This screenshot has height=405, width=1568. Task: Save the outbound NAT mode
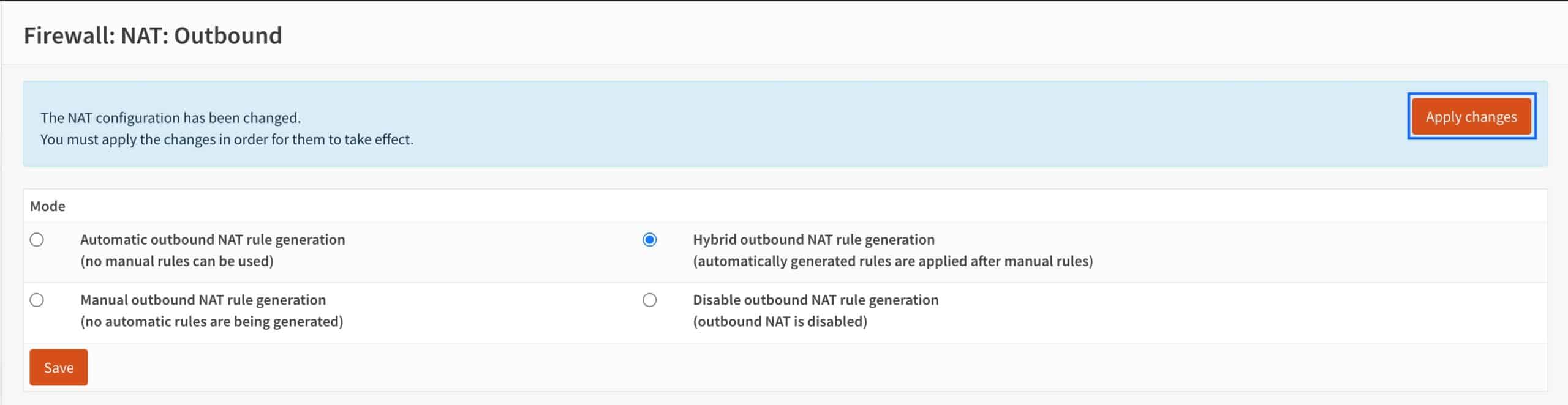pyautogui.click(x=59, y=367)
